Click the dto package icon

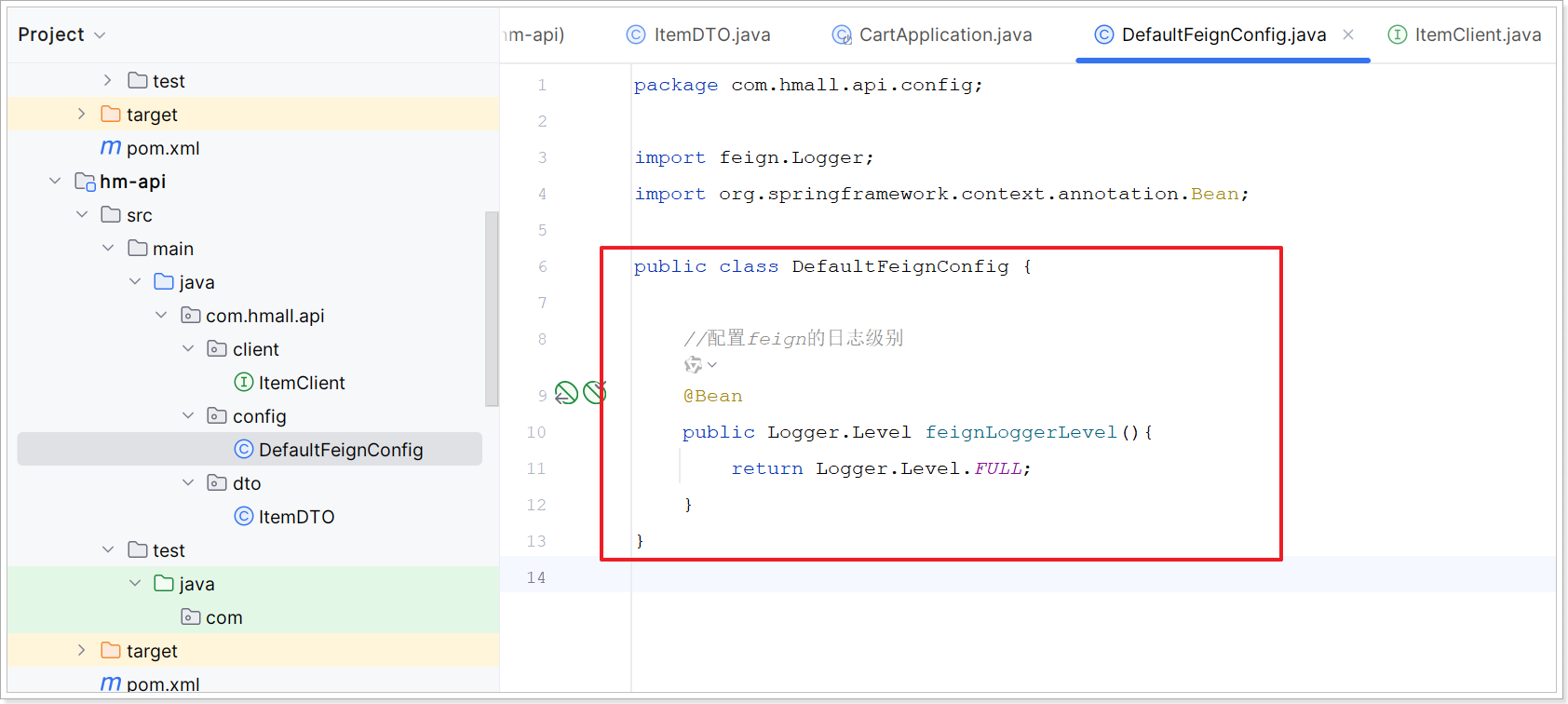[217, 483]
